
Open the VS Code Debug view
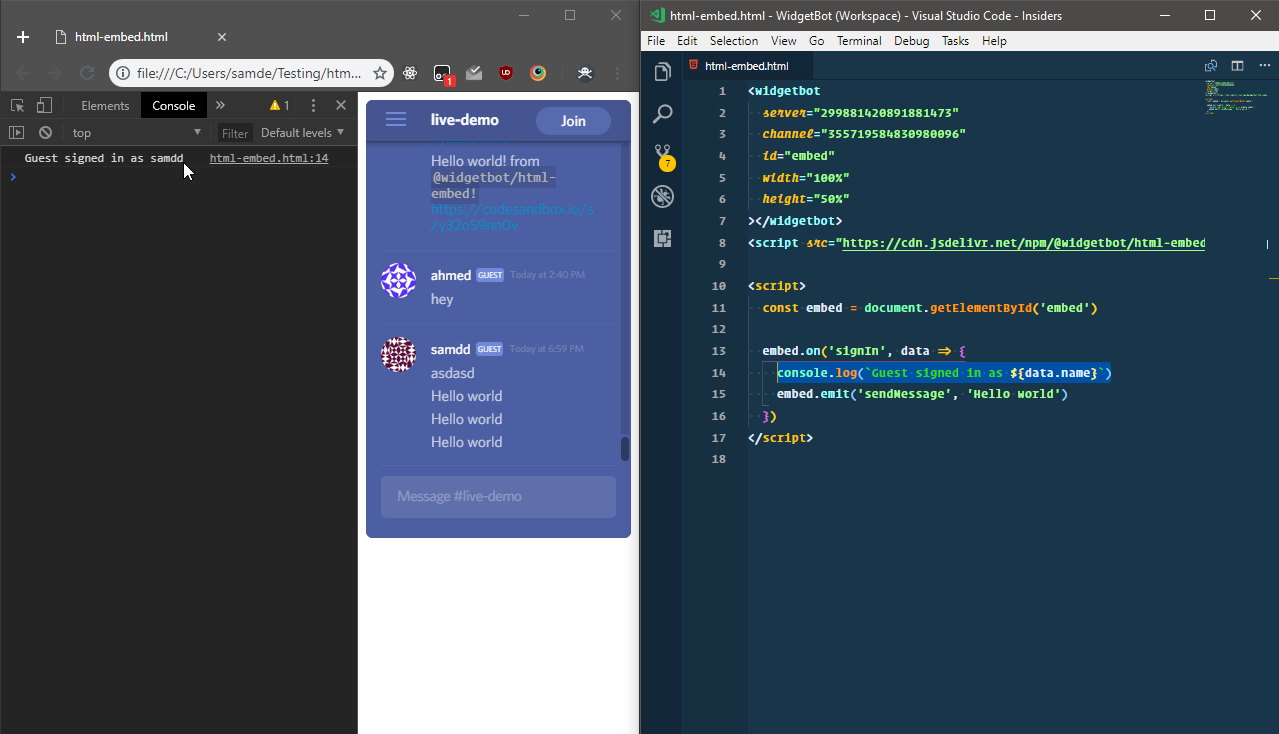pos(662,197)
